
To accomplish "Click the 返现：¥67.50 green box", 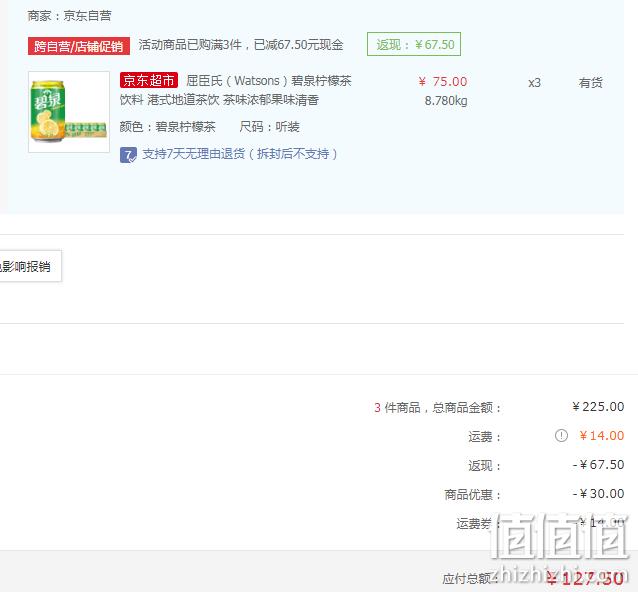I will [414, 44].
